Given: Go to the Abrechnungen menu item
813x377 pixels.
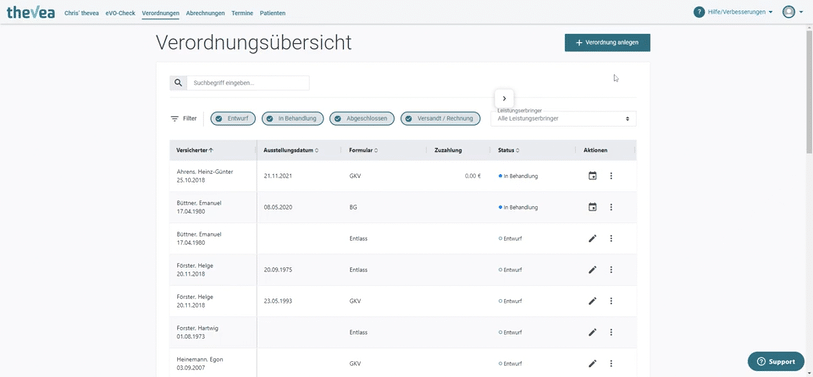Looking at the screenshot, I should pos(205,13).
